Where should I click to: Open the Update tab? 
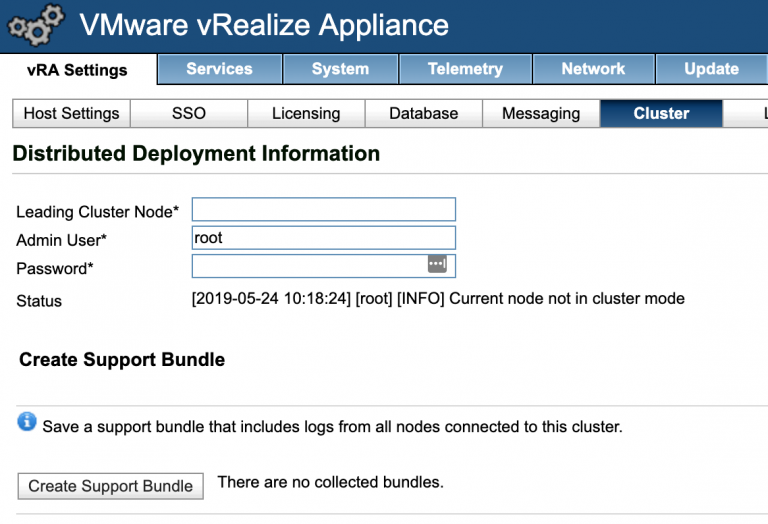point(712,69)
